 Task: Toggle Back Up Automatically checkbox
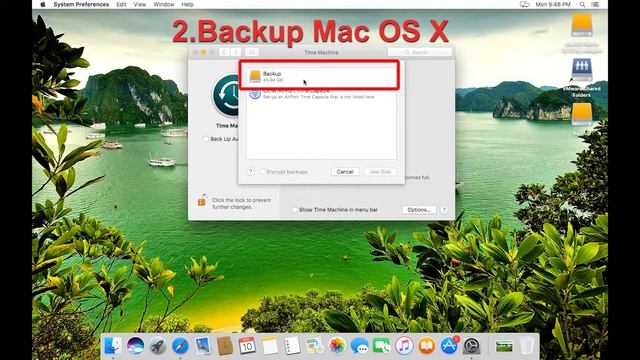(206, 139)
